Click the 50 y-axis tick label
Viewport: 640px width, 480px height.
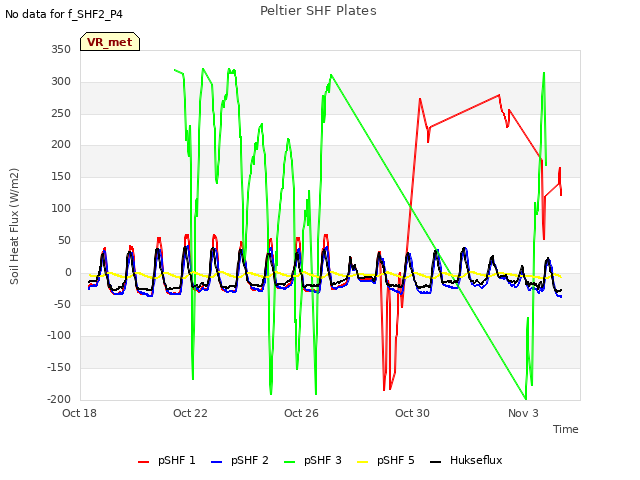click(64, 240)
